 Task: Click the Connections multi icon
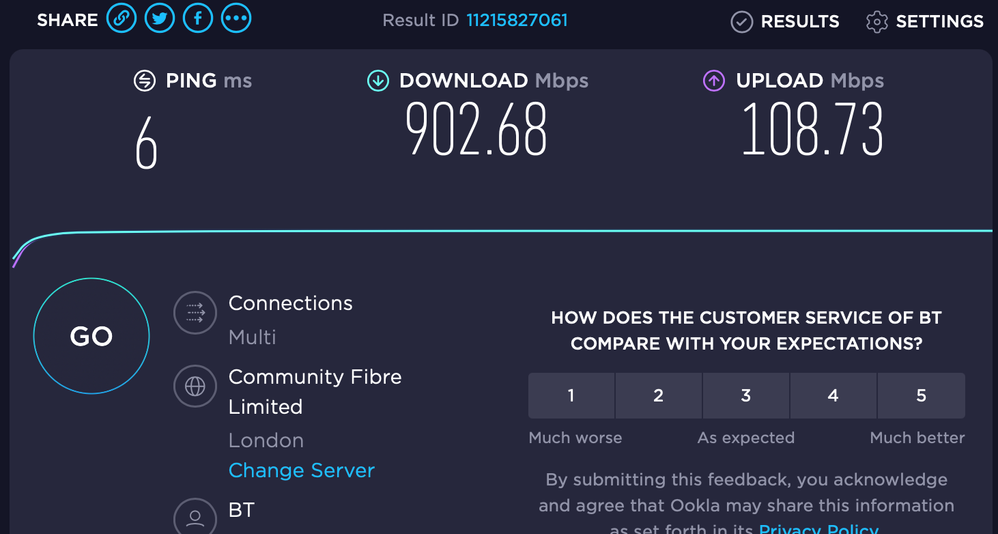195,313
